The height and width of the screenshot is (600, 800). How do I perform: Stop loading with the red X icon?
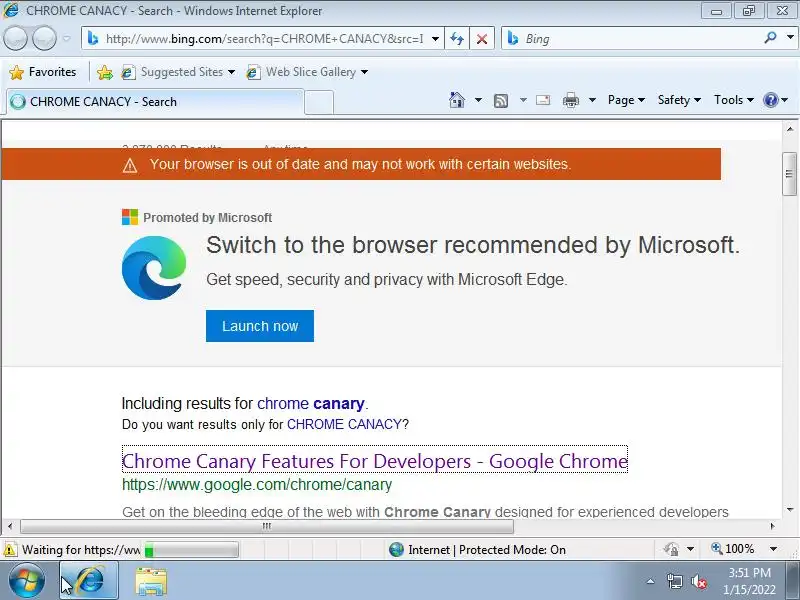[481, 39]
